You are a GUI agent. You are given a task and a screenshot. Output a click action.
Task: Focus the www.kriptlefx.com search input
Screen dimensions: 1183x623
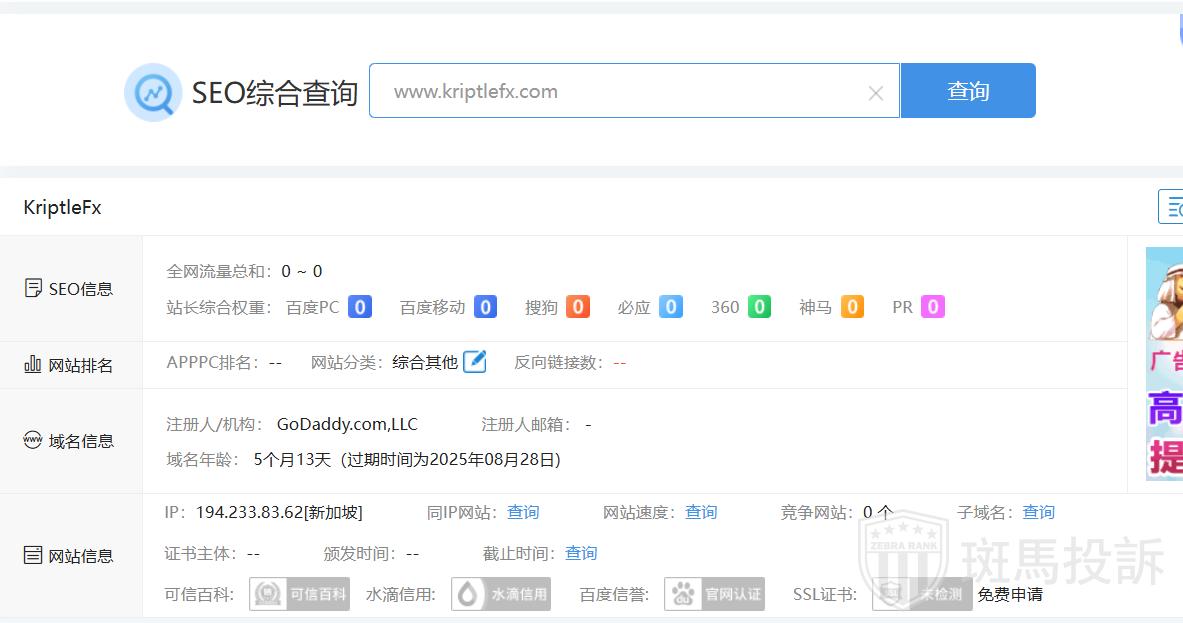point(620,91)
